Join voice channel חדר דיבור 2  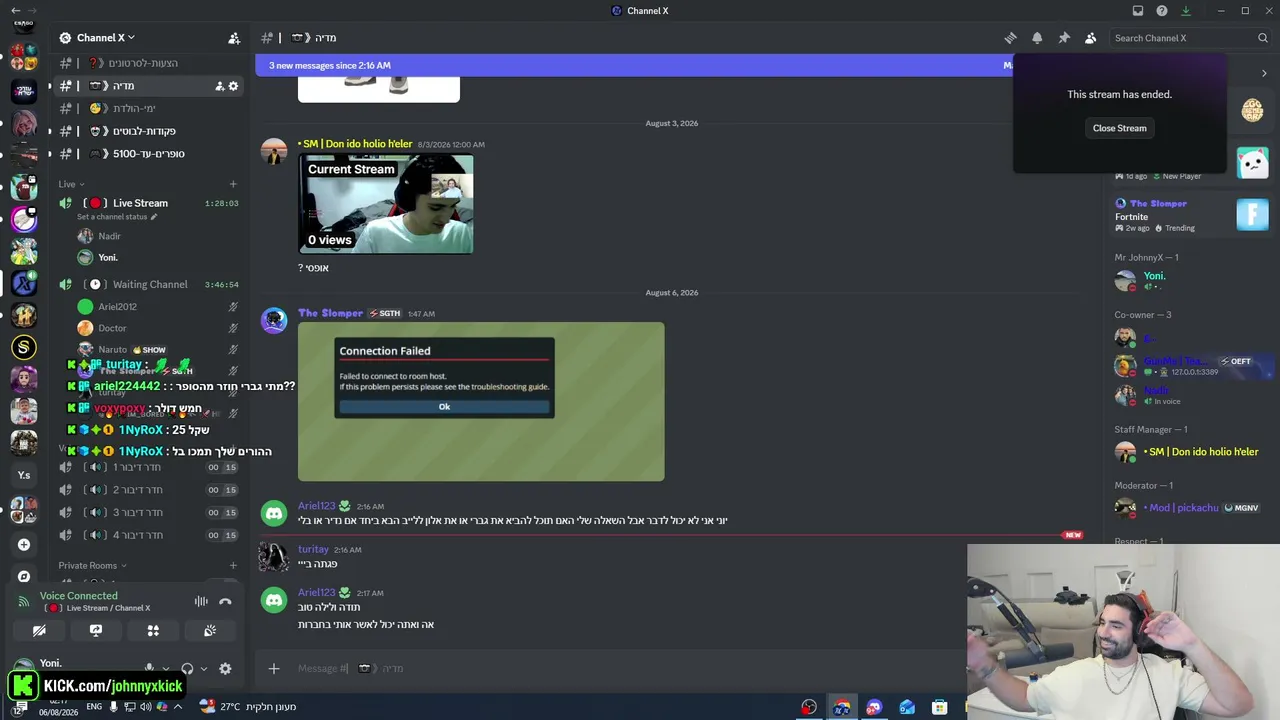click(150, 490)
